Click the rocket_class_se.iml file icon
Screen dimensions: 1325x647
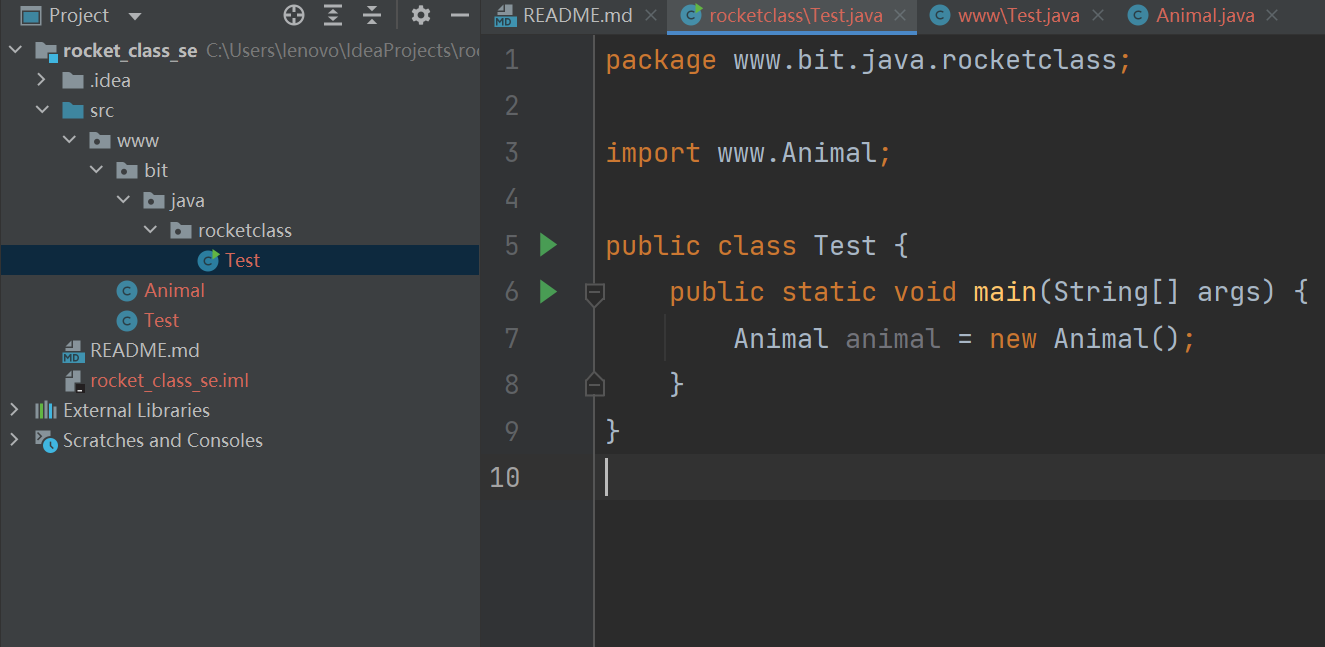tap(73, 381)
